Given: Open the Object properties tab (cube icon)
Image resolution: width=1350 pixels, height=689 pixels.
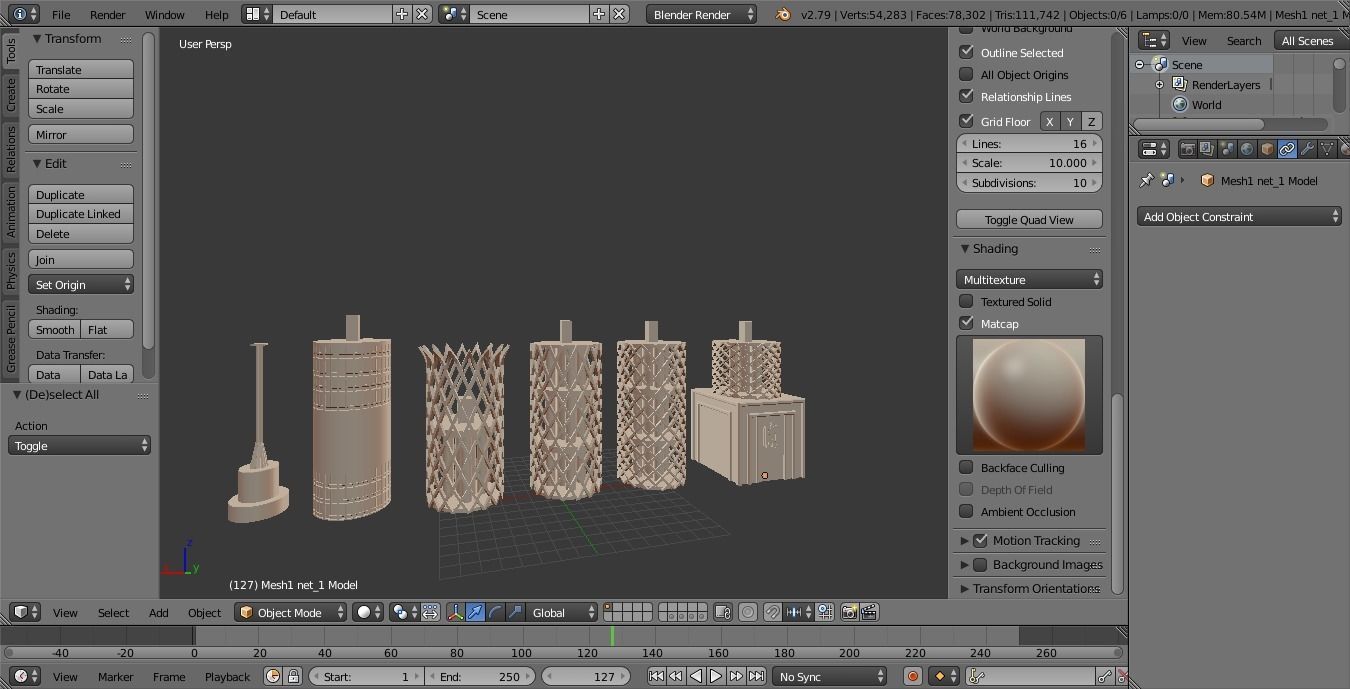Looking at the screenshot, I should (x=1267, y=149).
